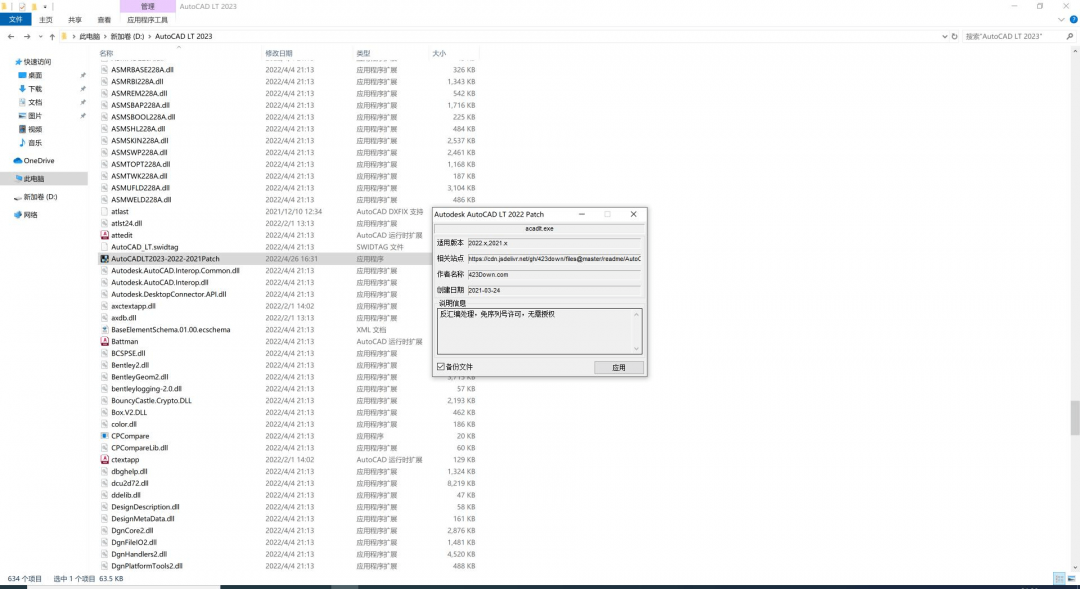Sort files by 修改日期 column header
The image size is (1080, 589).
pos(279,53)
